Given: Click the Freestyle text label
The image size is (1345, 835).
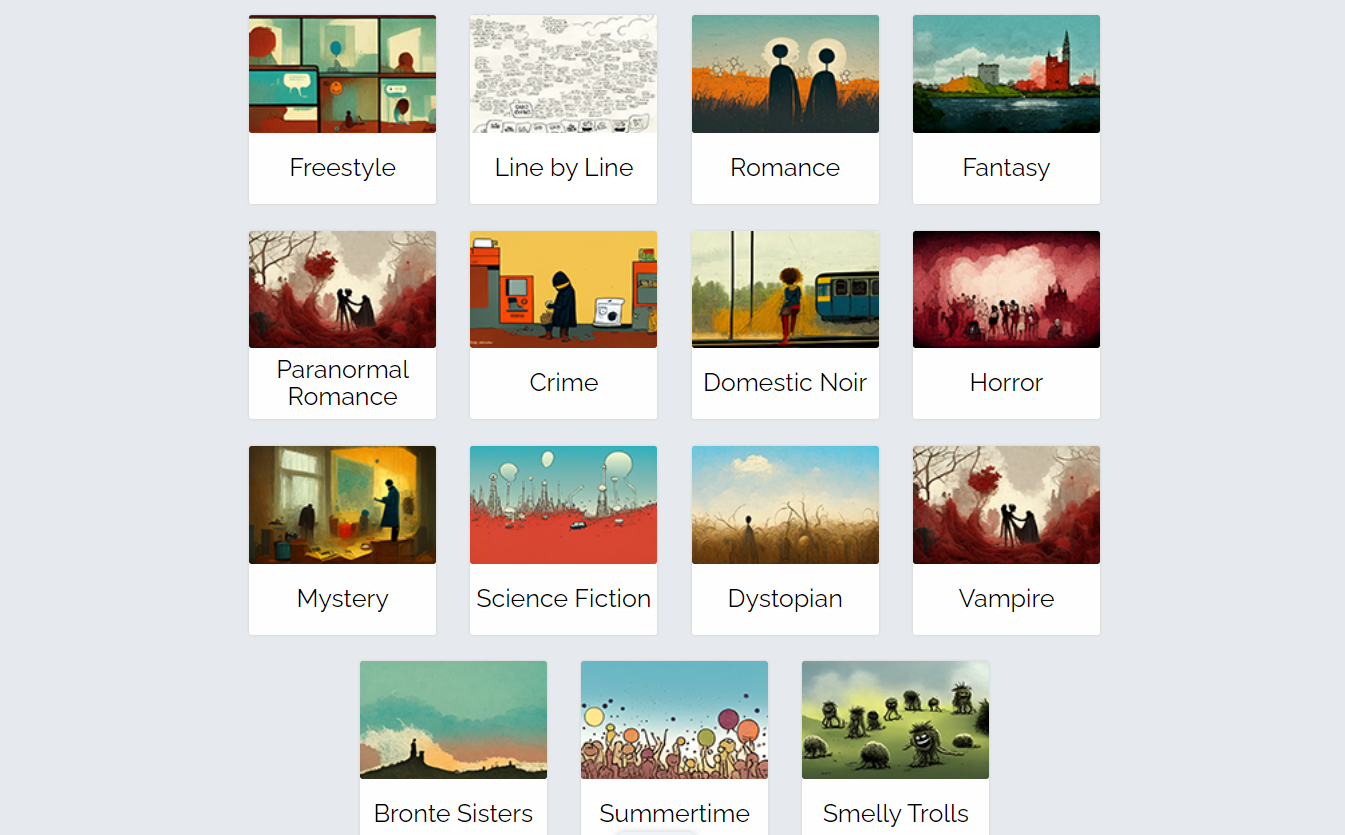Looking at the screenshot, I should 342,168.
